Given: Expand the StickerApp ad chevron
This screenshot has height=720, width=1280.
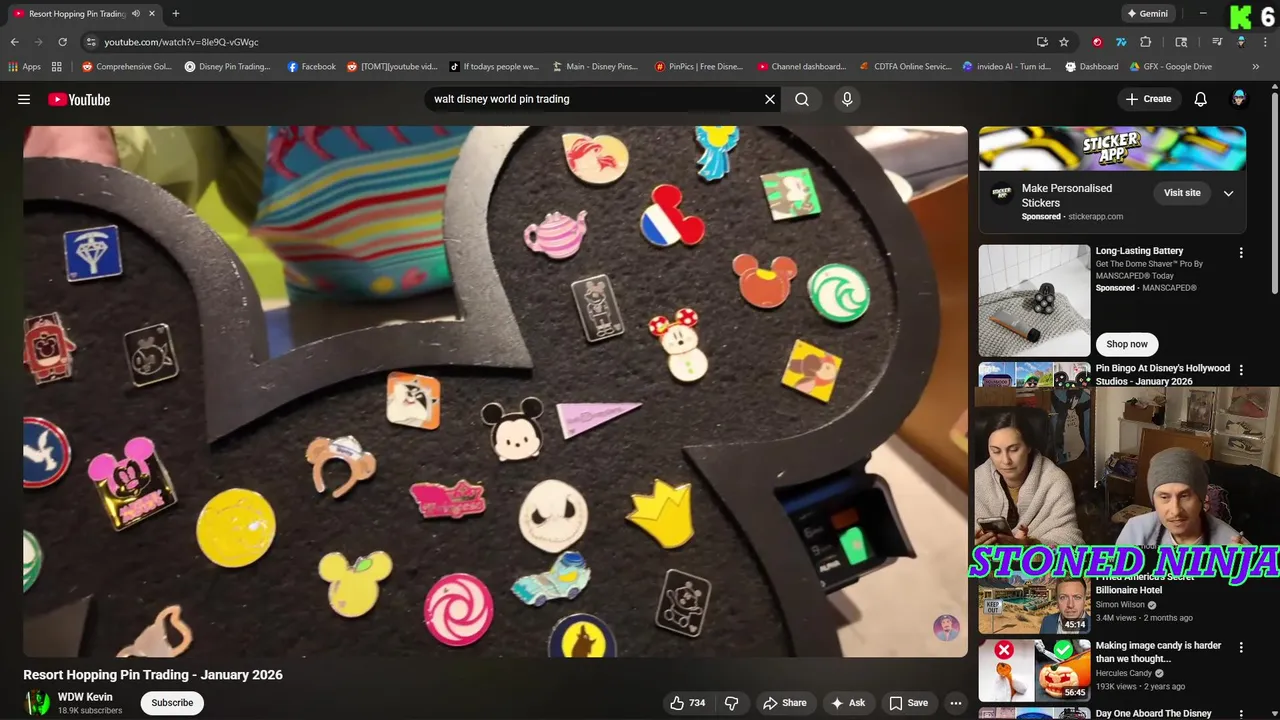Looking at the screenshot, I should point(1228,193).
